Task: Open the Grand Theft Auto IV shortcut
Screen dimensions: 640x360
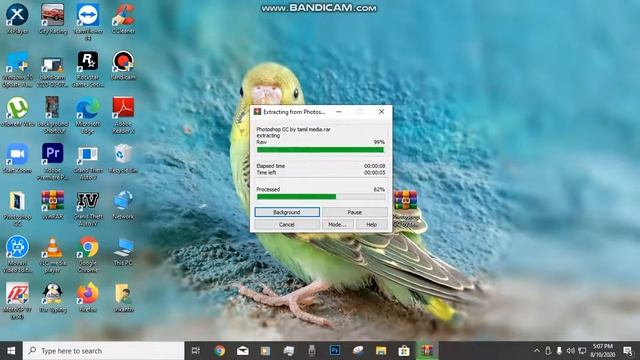Action: tap(88, 209)
